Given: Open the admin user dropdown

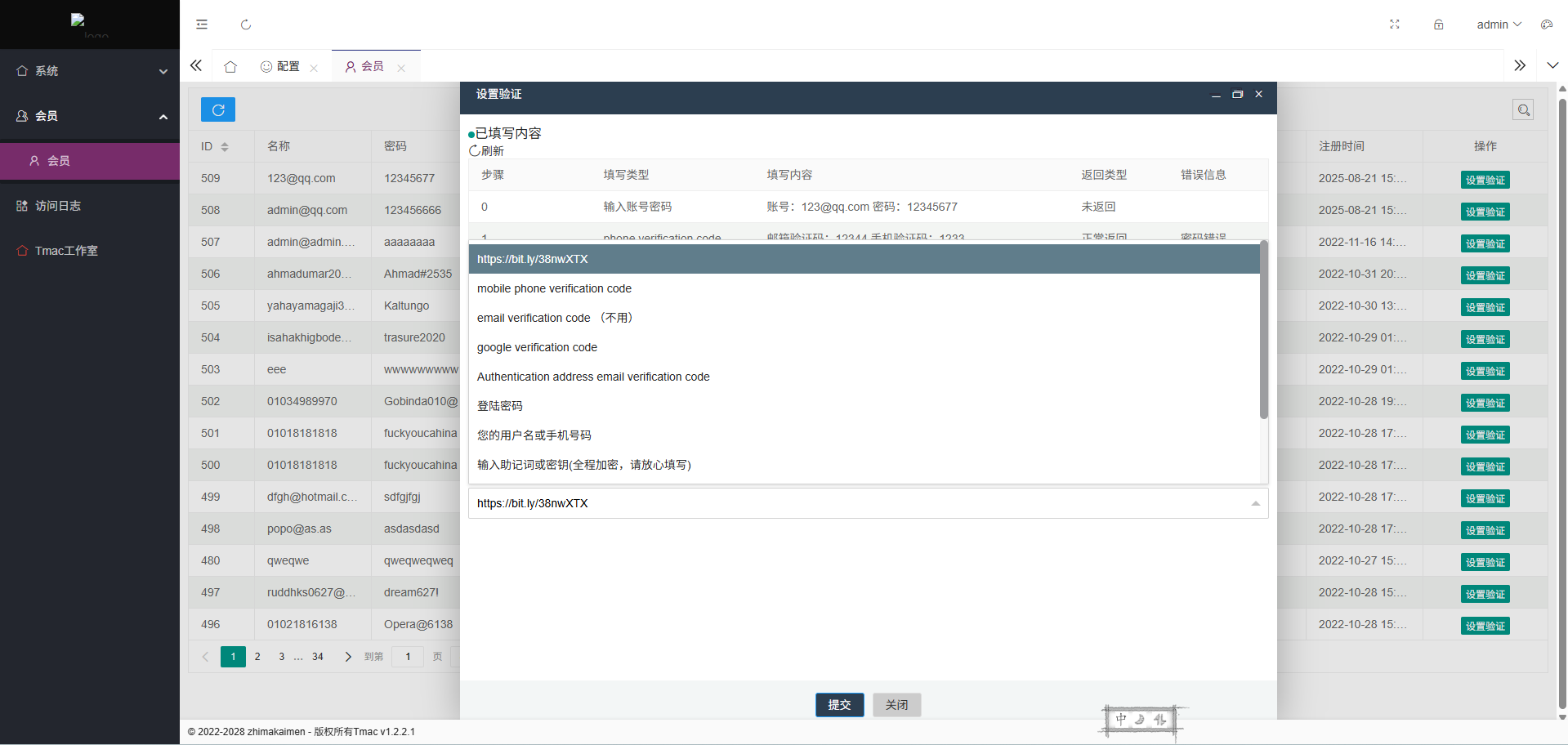Looking at the screenshot, I should coord(1499,25).
